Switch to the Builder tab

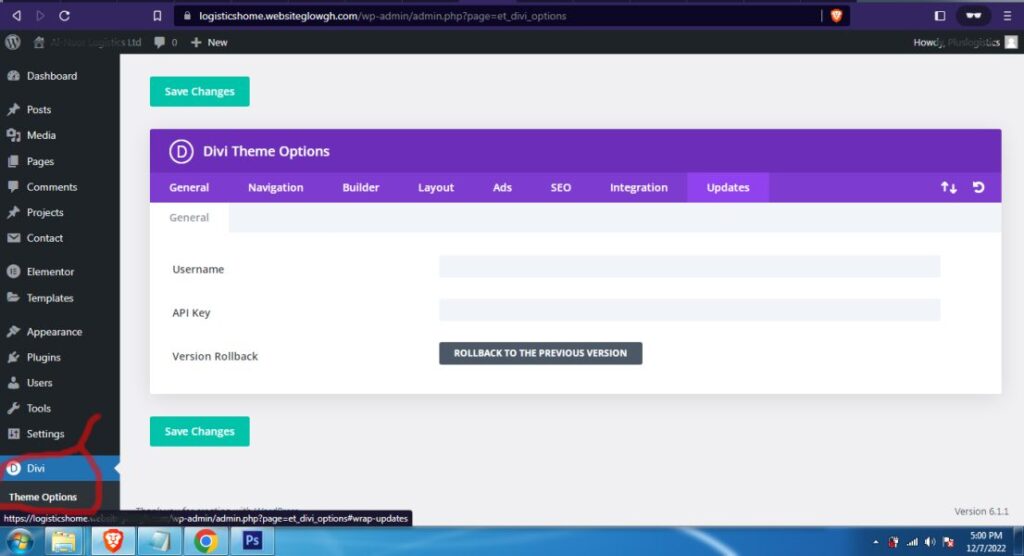pyautogui.click(x=360, y=188)
